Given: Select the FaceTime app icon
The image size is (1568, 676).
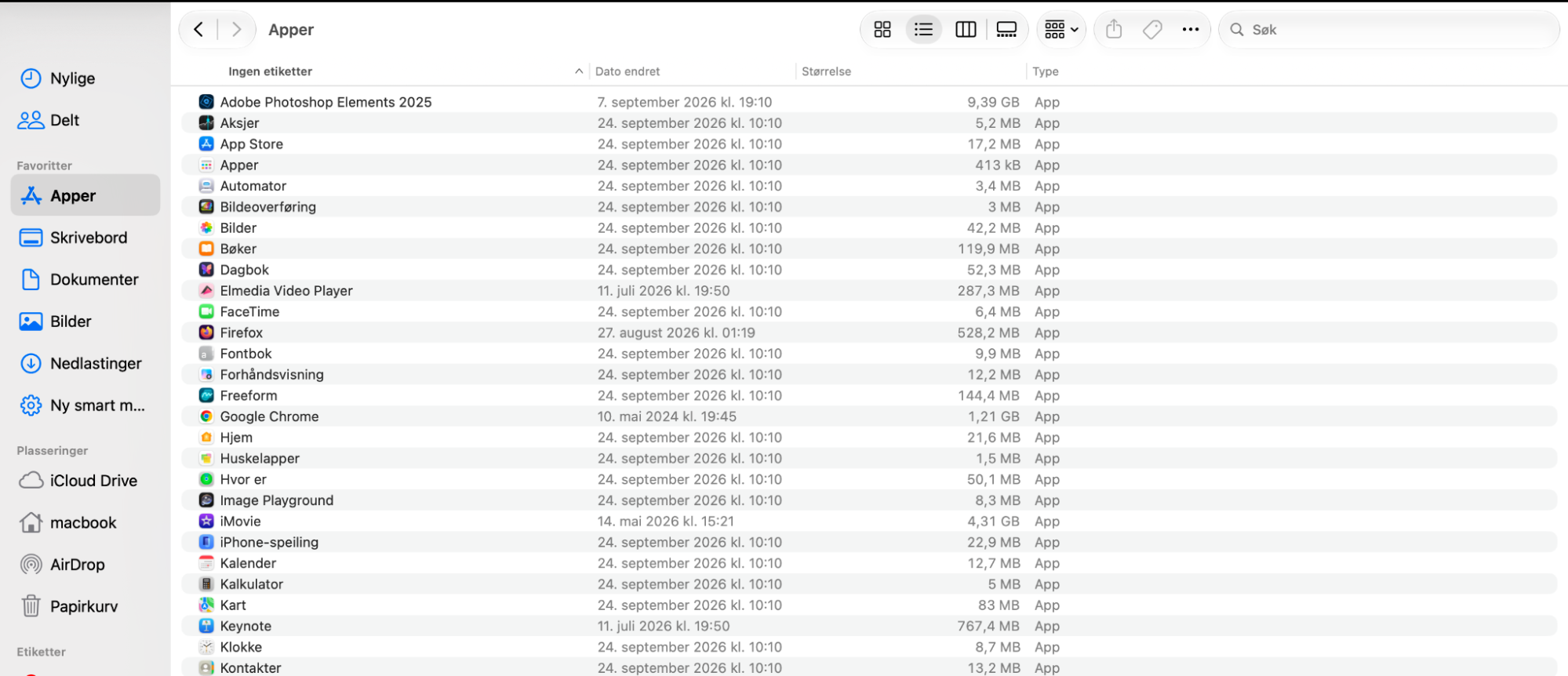Looking at the screenshot, I should coord(206,311).
